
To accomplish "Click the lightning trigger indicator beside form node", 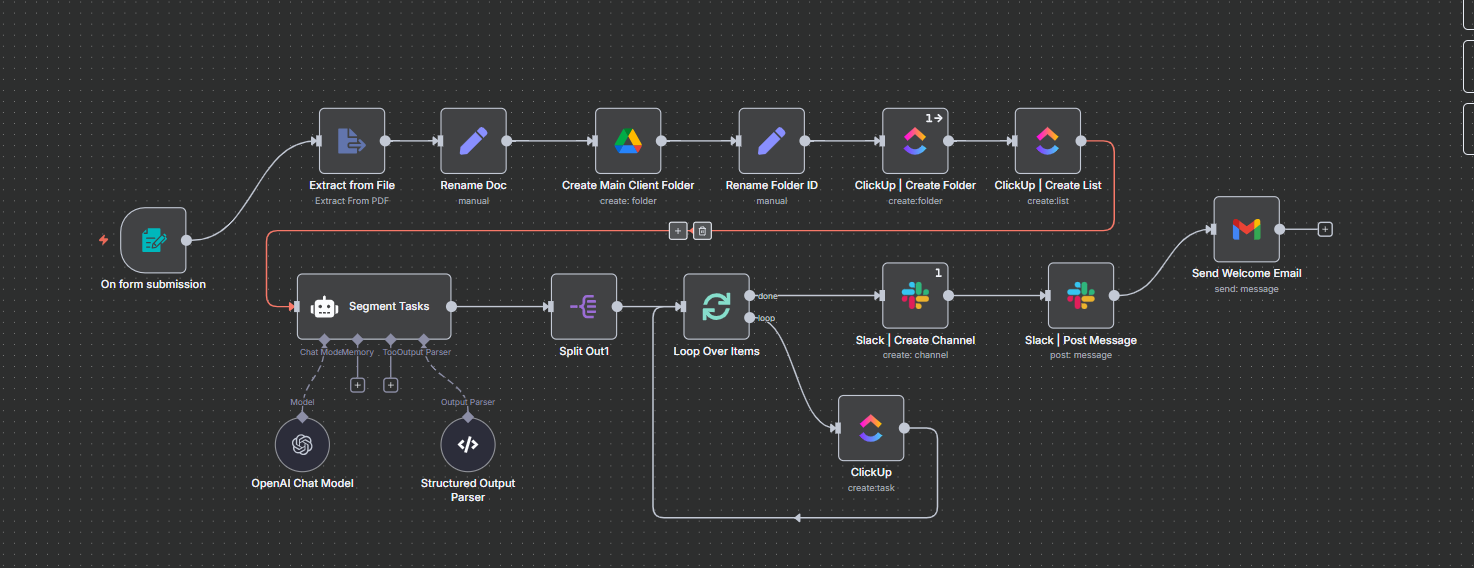I will point(102,240).
